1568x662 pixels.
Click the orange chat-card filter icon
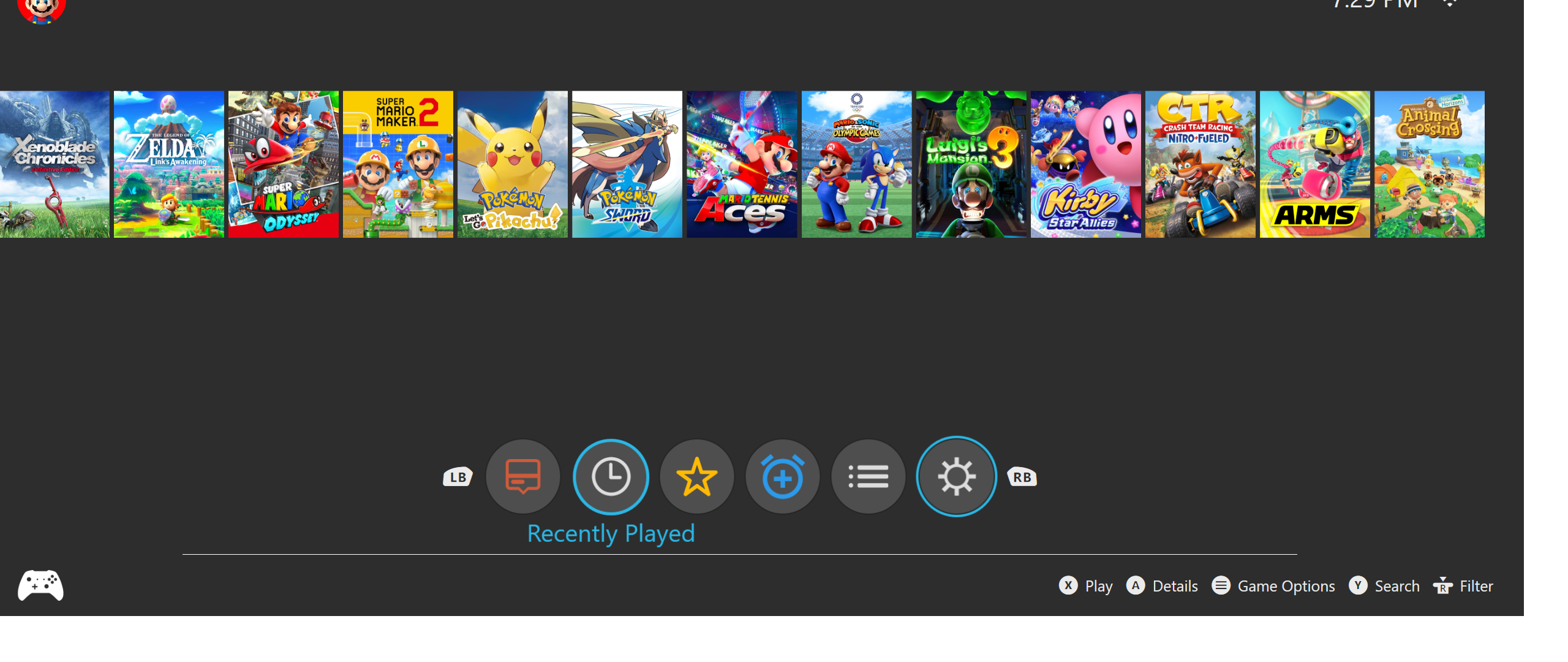[522, 477]
